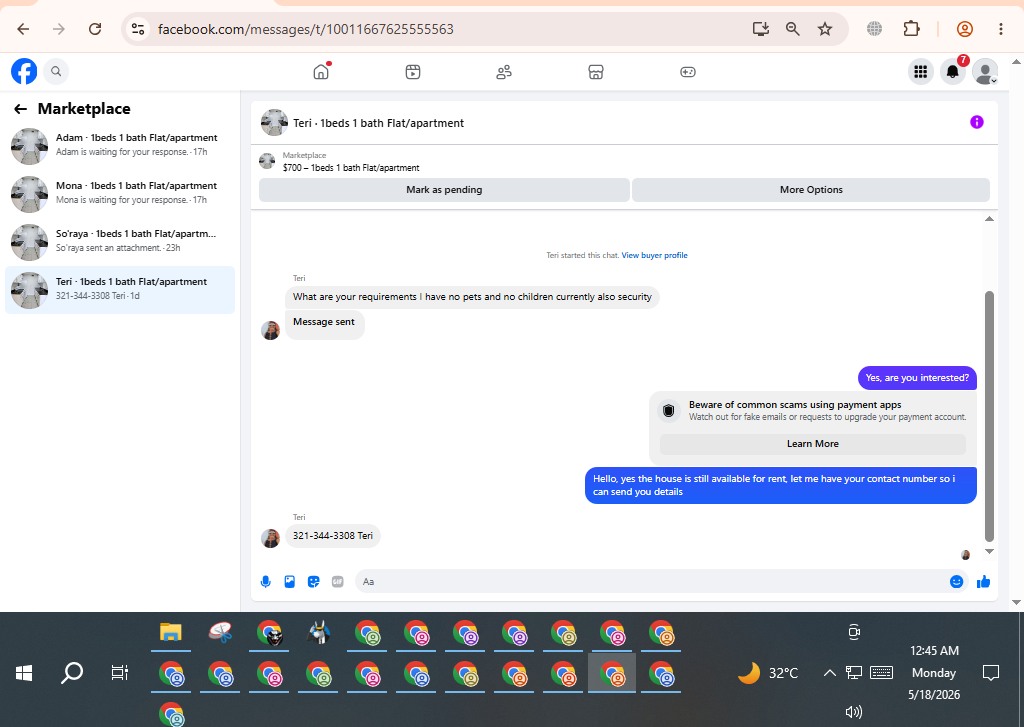Click the volume speaker icon in tray
This screenshot has width=1024, height=727.
click(x=854, y=712)
